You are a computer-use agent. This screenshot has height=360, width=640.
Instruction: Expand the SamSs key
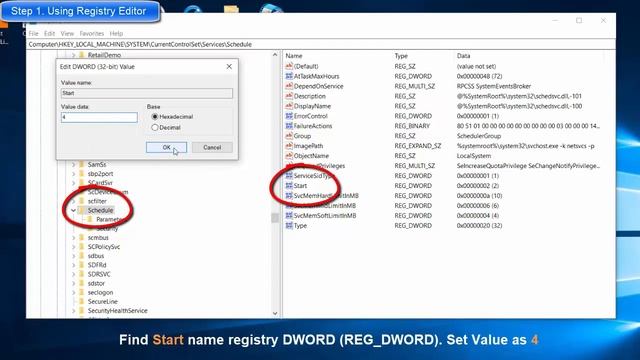[73, 164]
